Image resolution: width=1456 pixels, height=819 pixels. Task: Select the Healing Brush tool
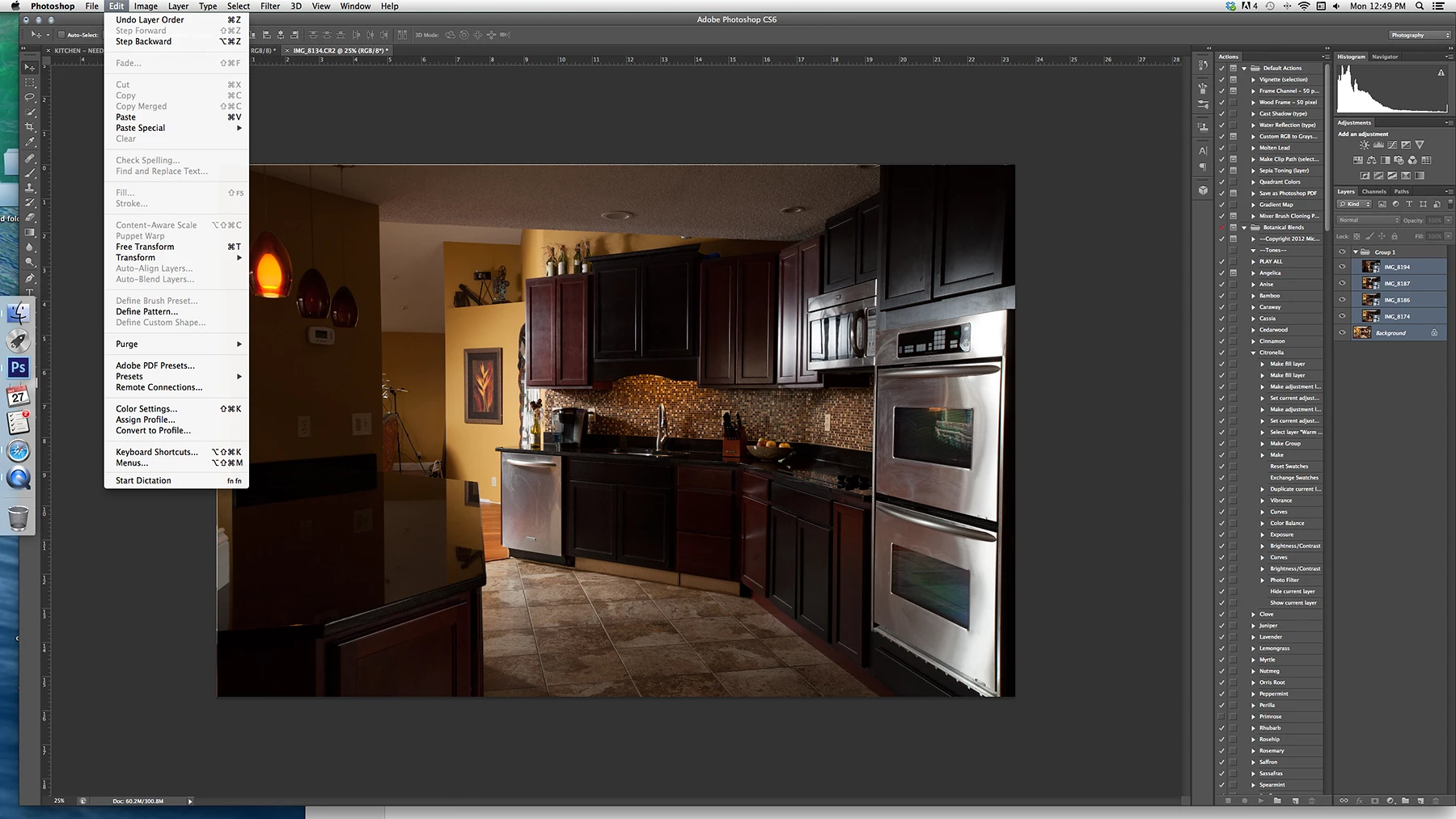(30, 158)
